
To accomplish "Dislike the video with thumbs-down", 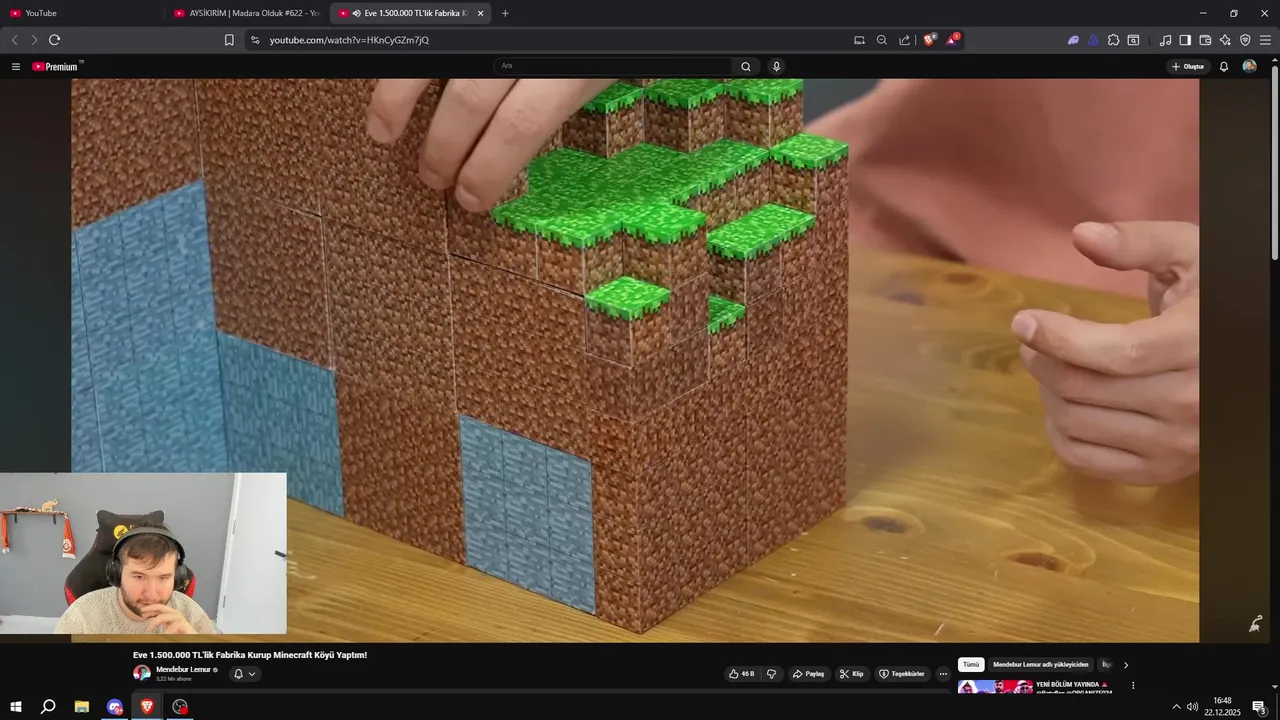I will click(x=771, y=674).
